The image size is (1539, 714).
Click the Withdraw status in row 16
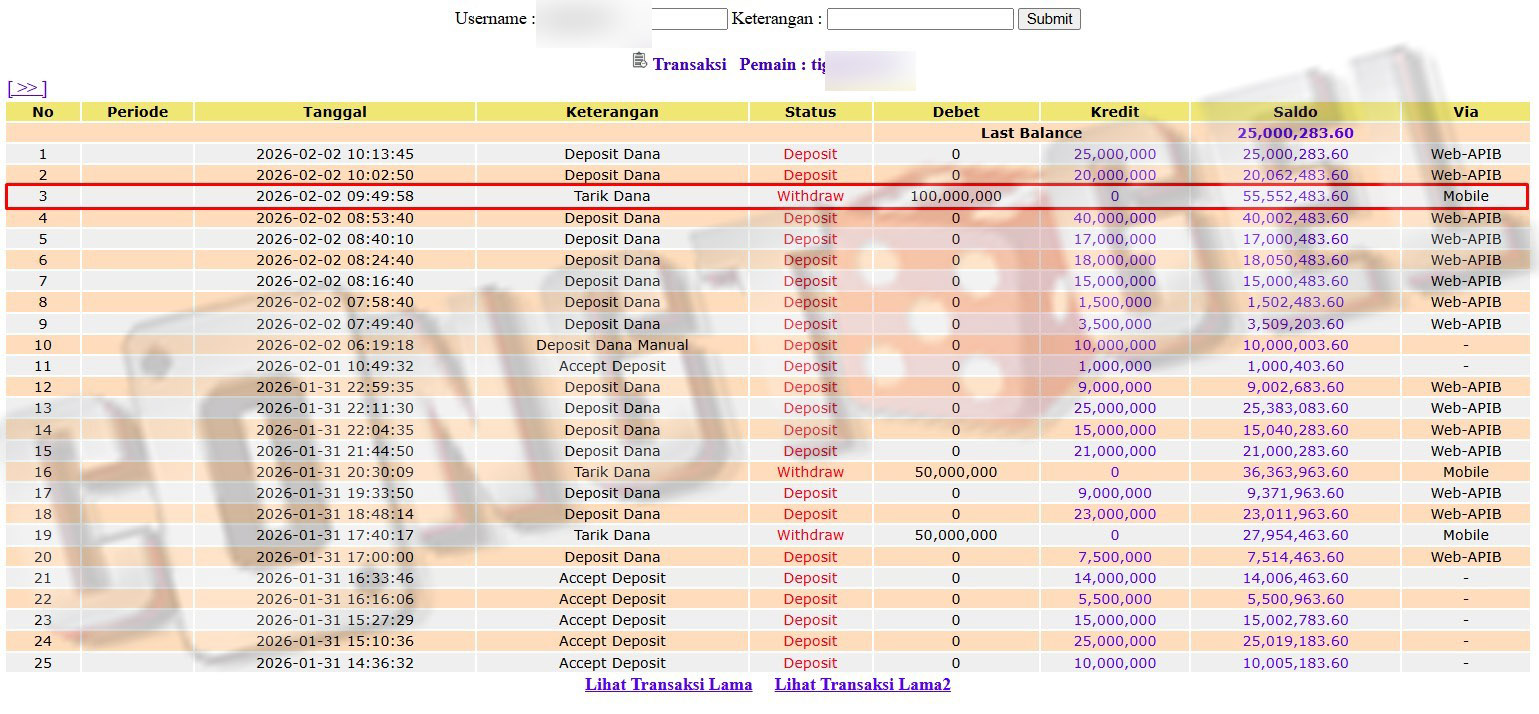click(x=810, y=472)
